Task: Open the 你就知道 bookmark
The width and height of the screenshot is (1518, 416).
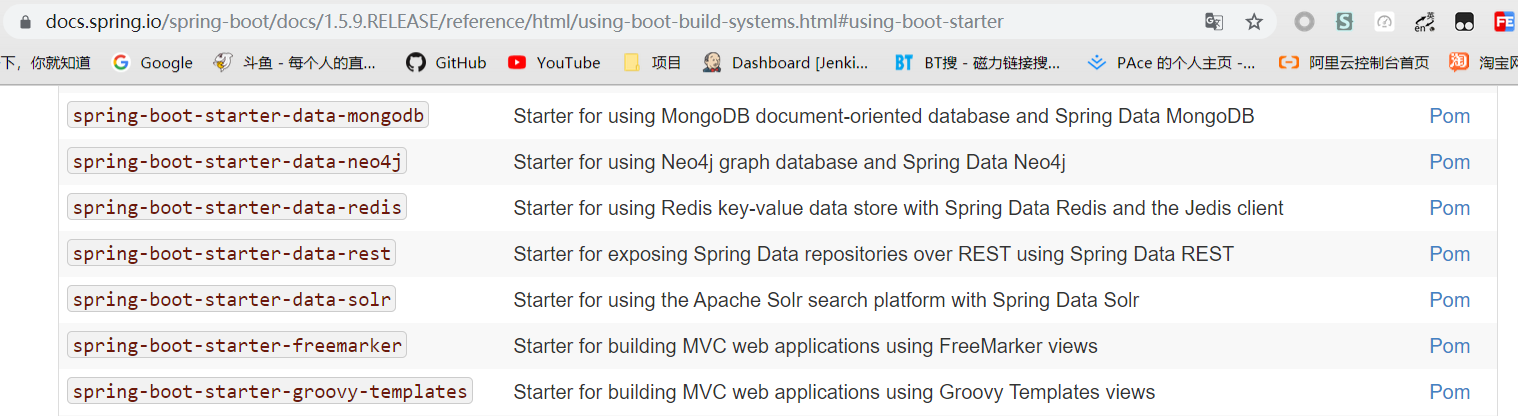Action: click(46, 62)
